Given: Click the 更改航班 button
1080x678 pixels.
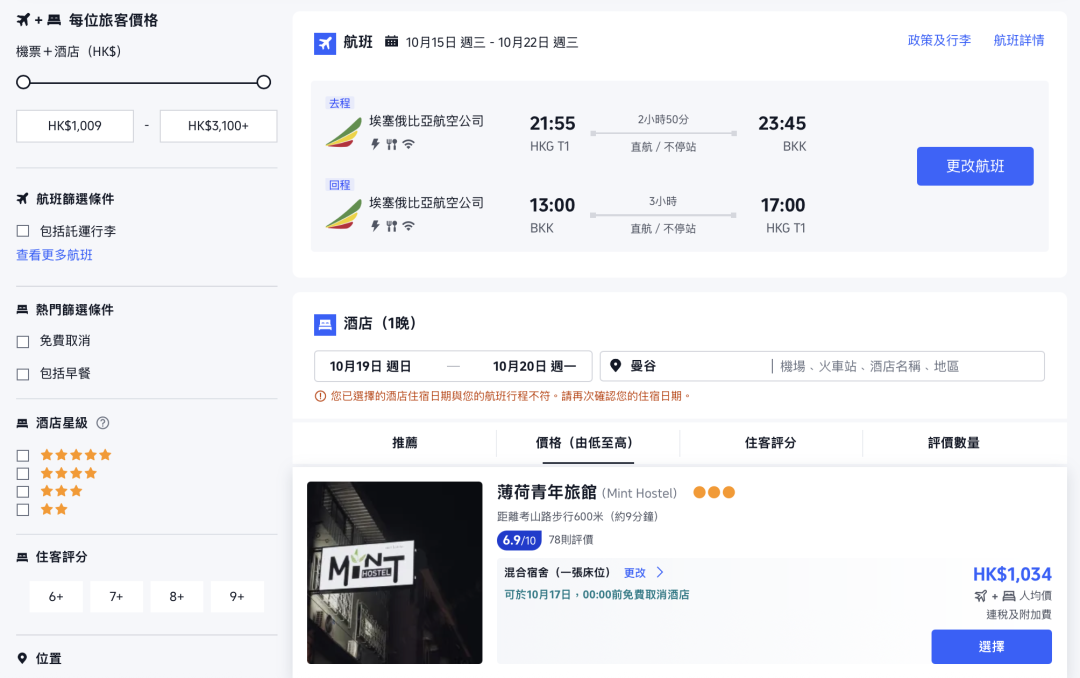Looking at the screenshot, I should tap(975, 166).
